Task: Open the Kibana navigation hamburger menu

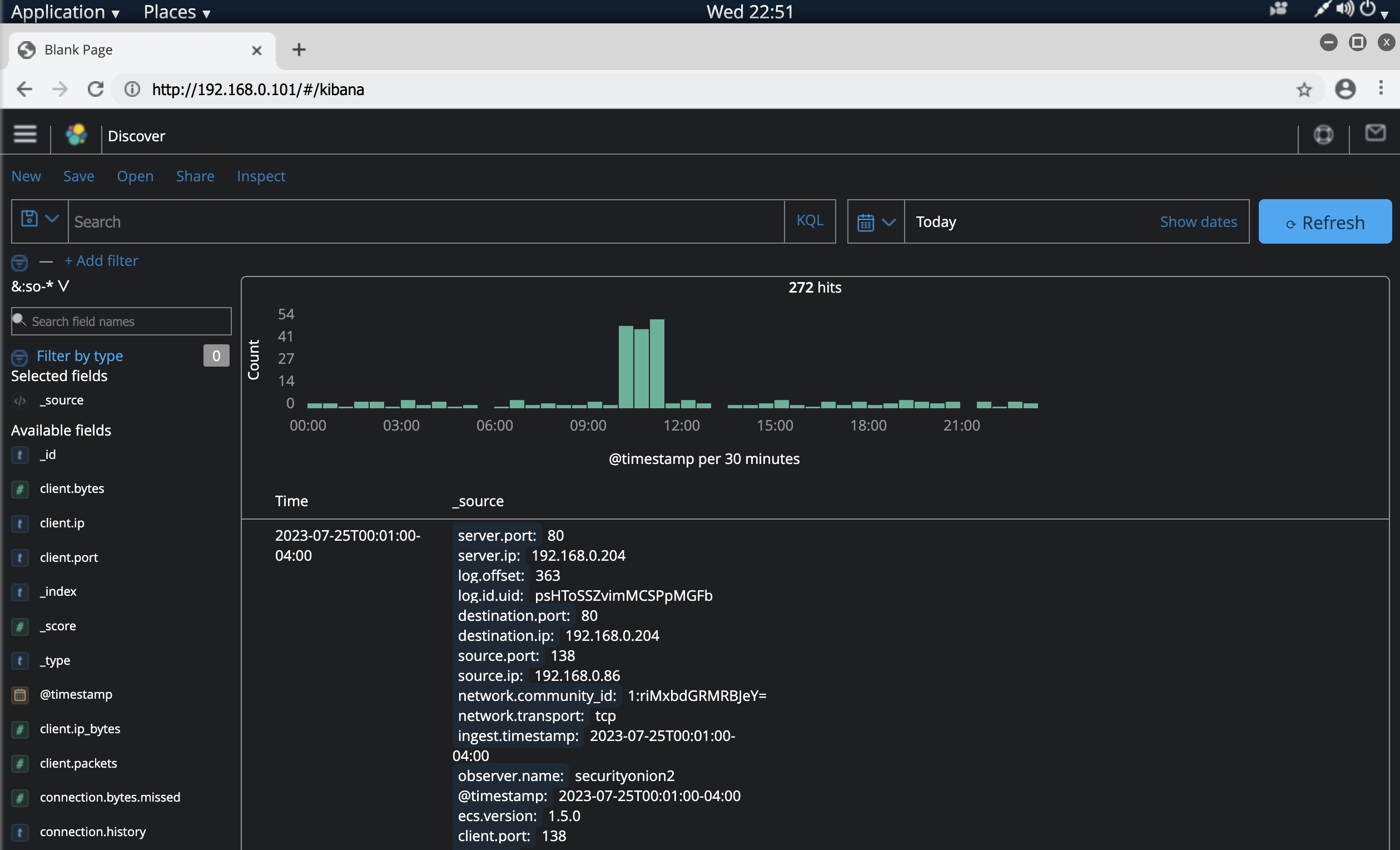Action: coord(25,134)
